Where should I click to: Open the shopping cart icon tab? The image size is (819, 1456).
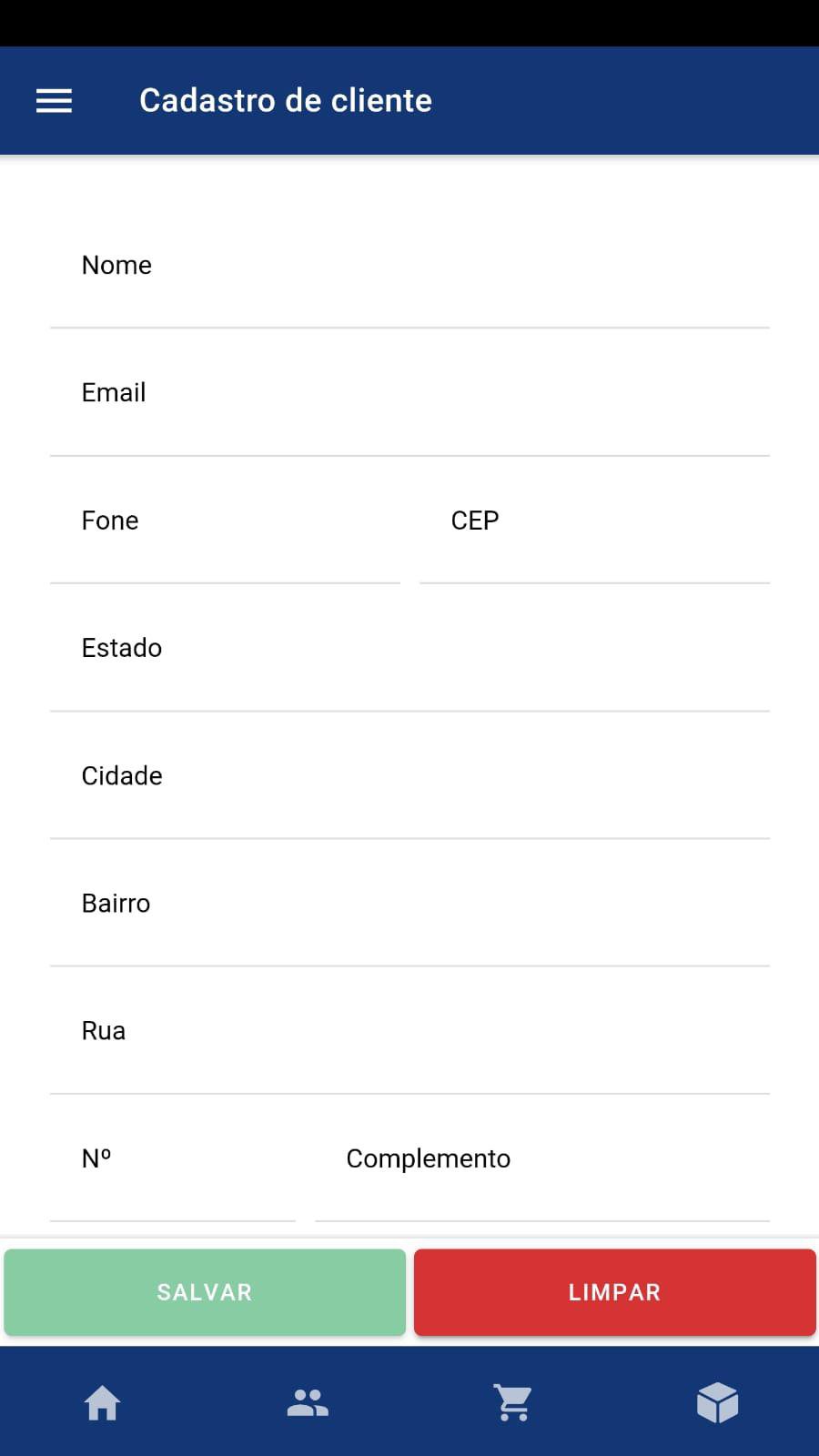point(513,1402)
